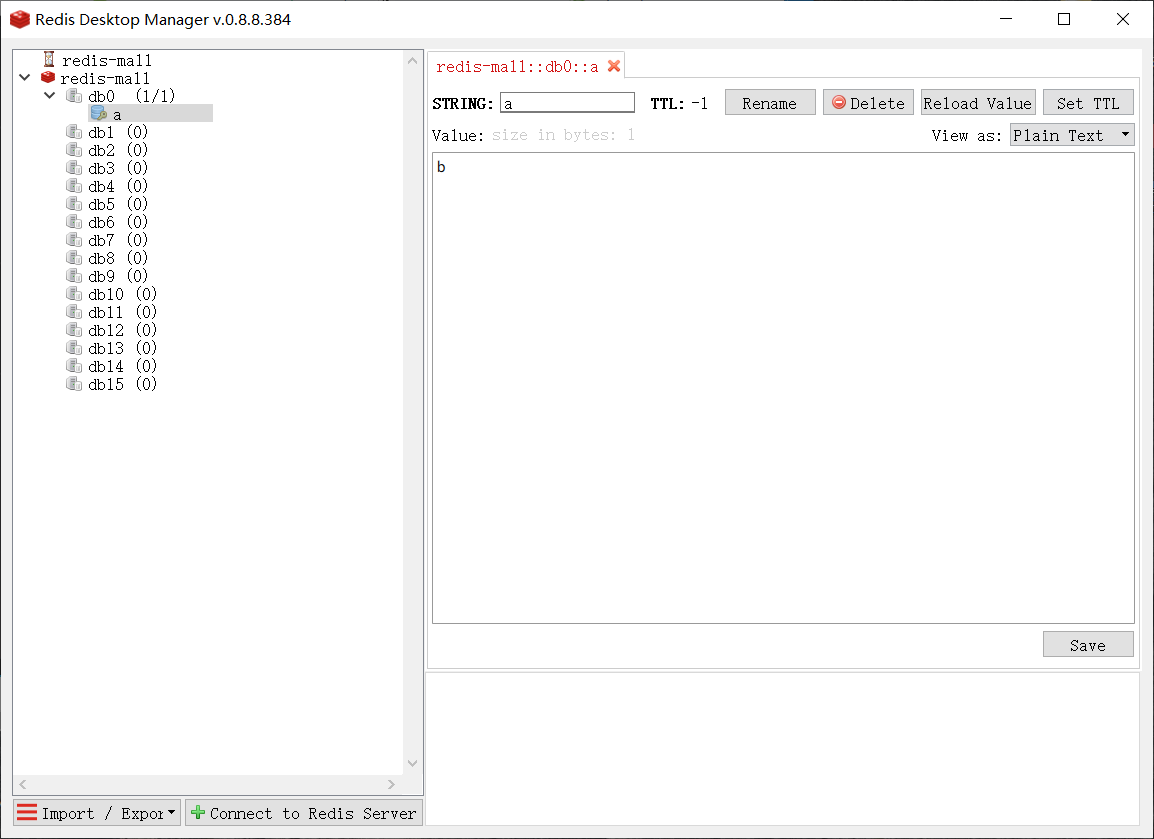Click the database icon next to db8
The height and width of the screenshot is (839, 1154).
tap(74, 258)
